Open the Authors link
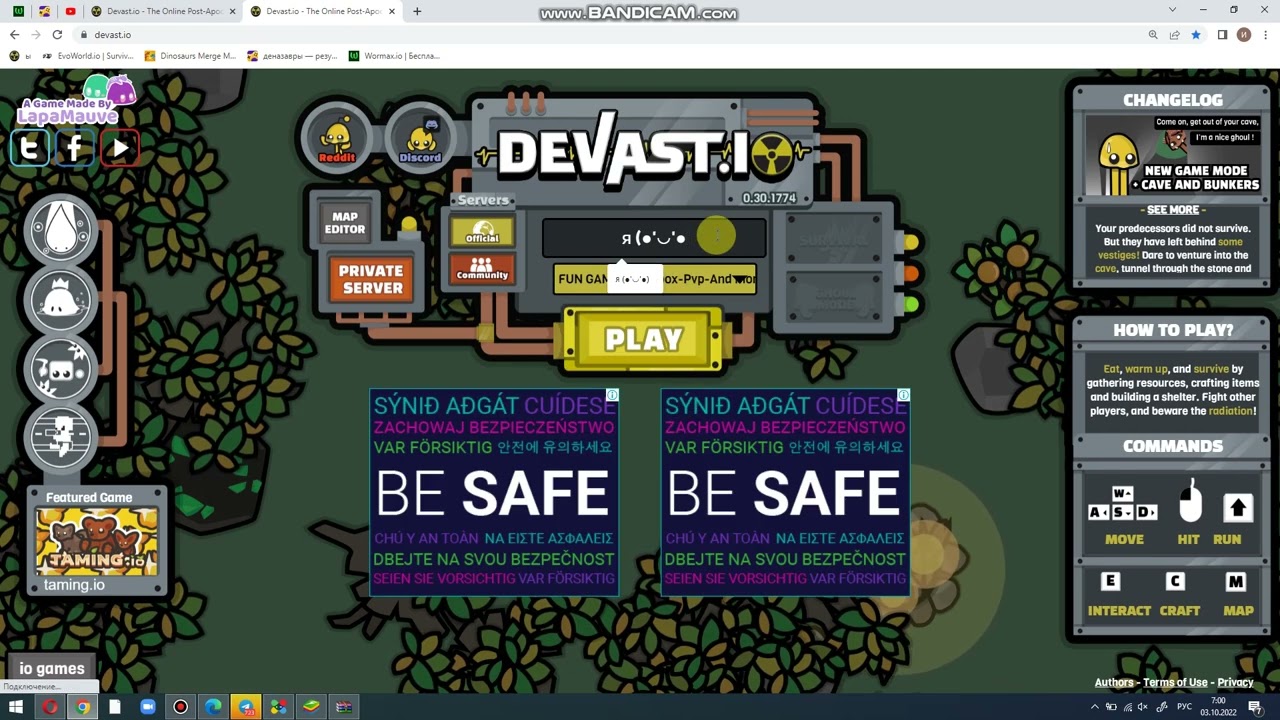 click(x=1114, y=683)
